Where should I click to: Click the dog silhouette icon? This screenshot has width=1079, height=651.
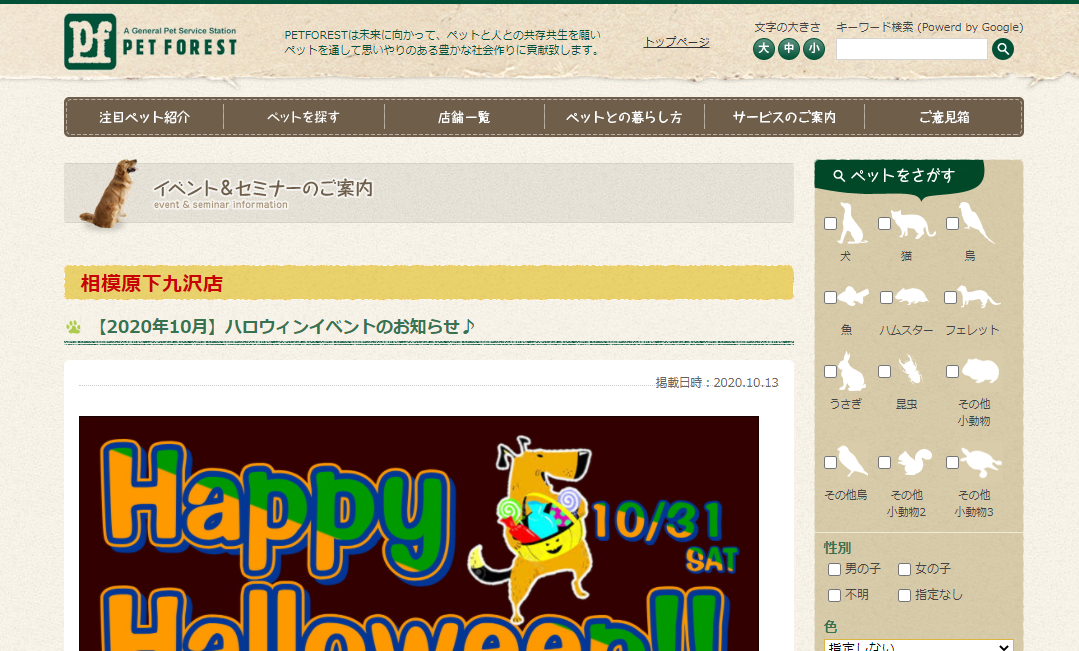pyautogui.click(x=852, y=223)
